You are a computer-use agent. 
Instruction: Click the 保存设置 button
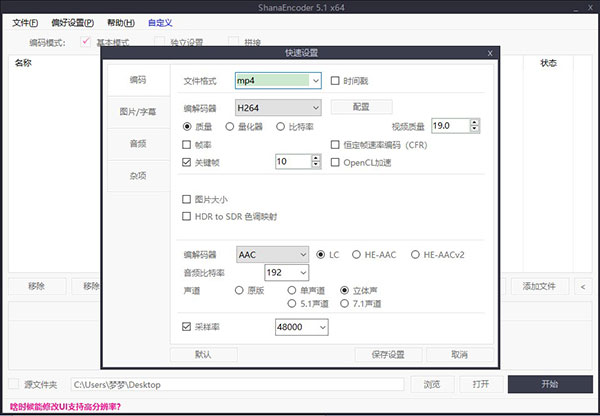point(388,355)
